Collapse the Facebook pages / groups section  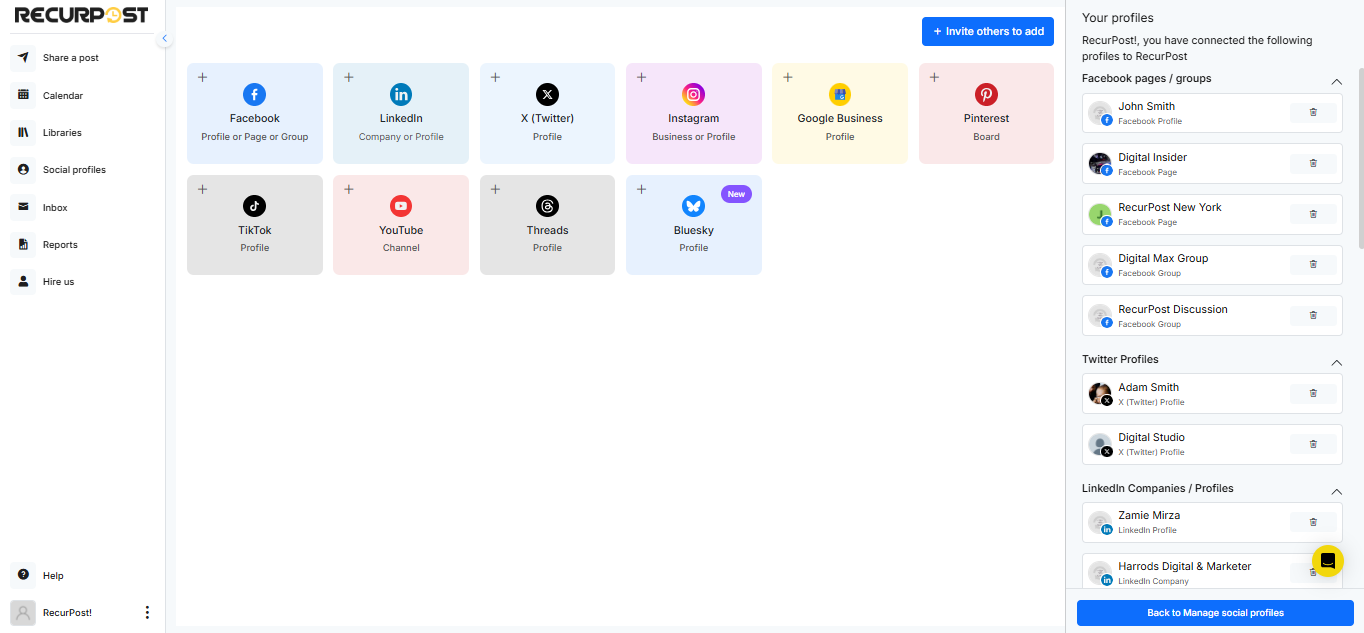(x=1336, y=81)
